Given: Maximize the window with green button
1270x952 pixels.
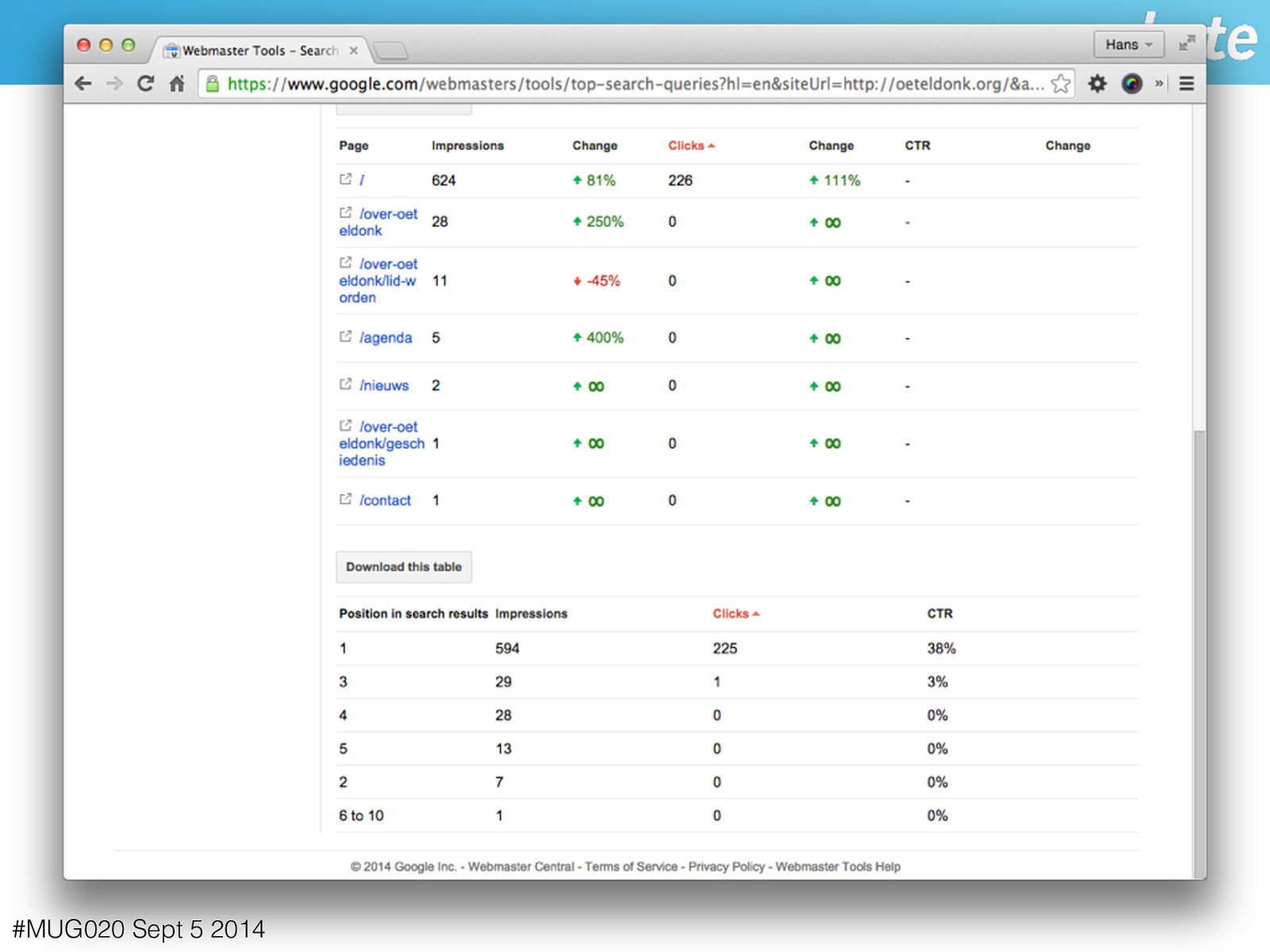Looking at the screenshot, I should (x=128, y=45).
